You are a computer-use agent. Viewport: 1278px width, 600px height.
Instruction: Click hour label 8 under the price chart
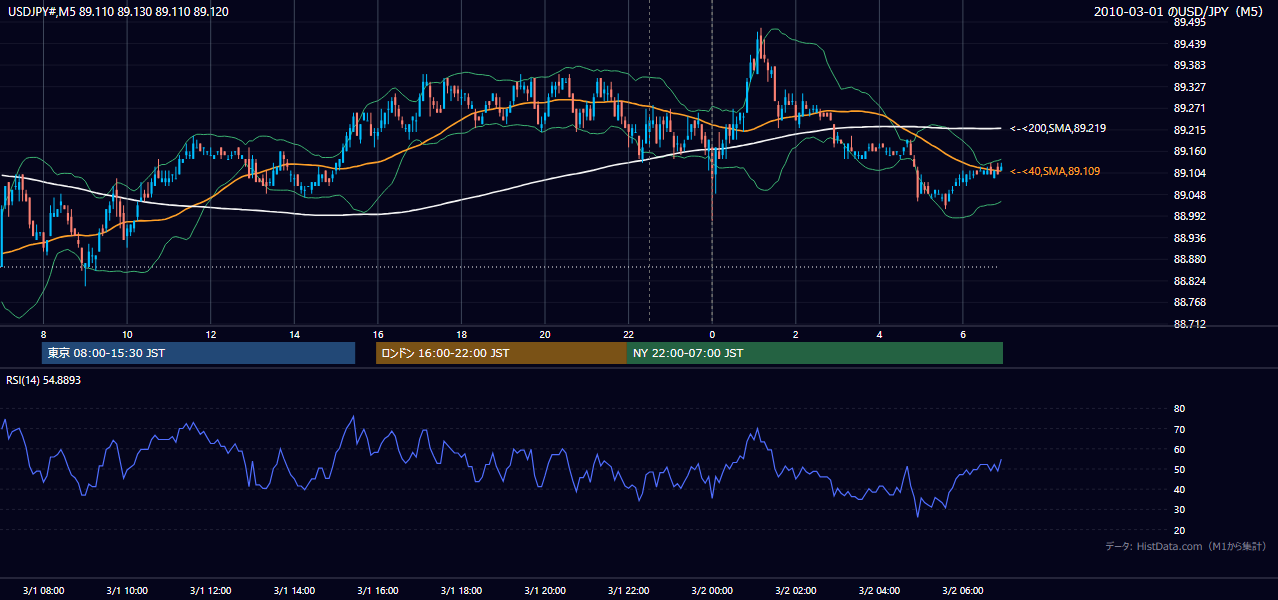click(43, 334)
